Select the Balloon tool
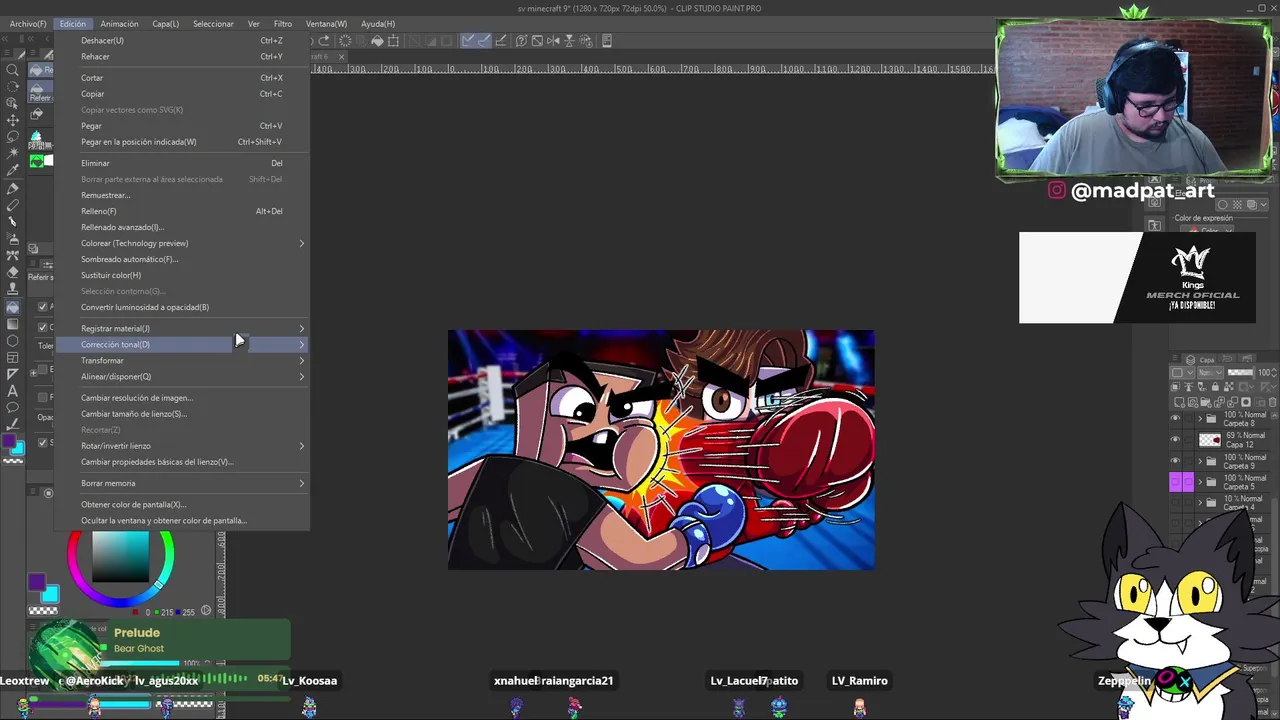The image size is (1280, 720). (12, 407)
